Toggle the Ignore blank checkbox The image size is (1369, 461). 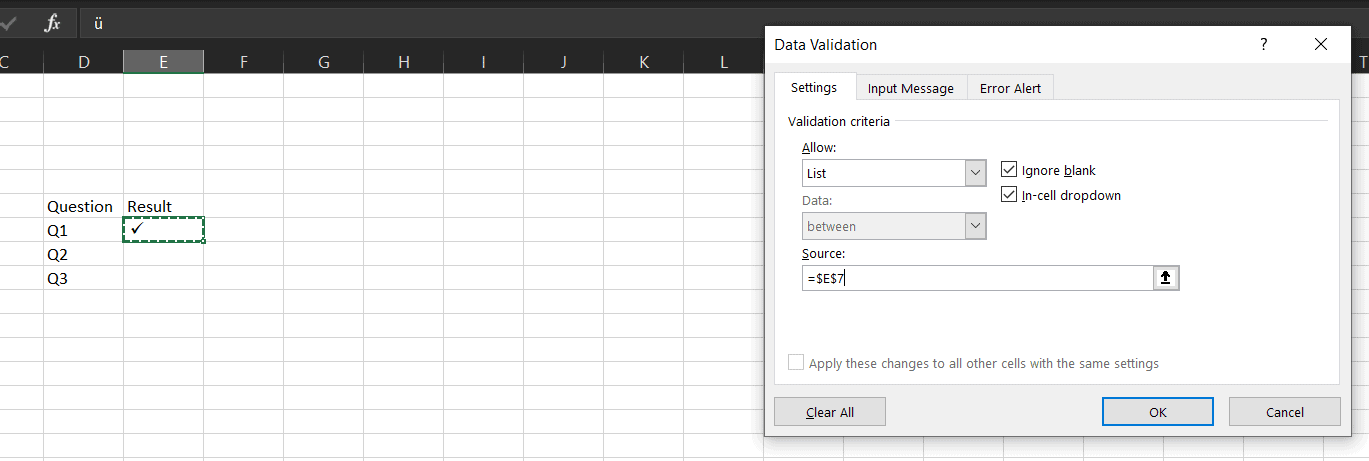pyautogui.click(x=1009, y=170)
